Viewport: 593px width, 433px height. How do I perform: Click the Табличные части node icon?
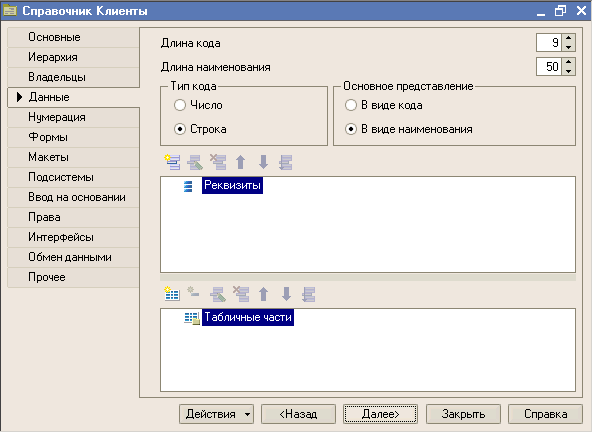click(192, 318)
